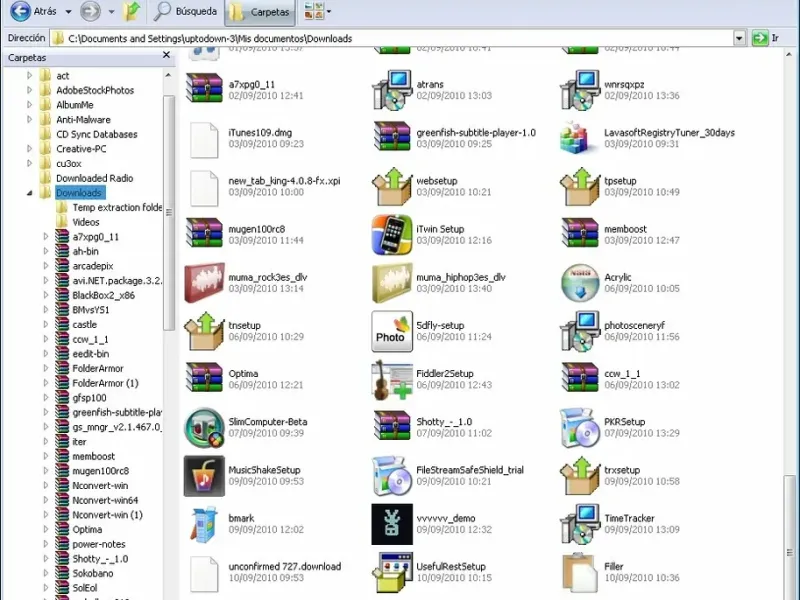Viewport: 800px width, 600px height.
Task: Select websetup package icon
Action: tap(392, 186)
